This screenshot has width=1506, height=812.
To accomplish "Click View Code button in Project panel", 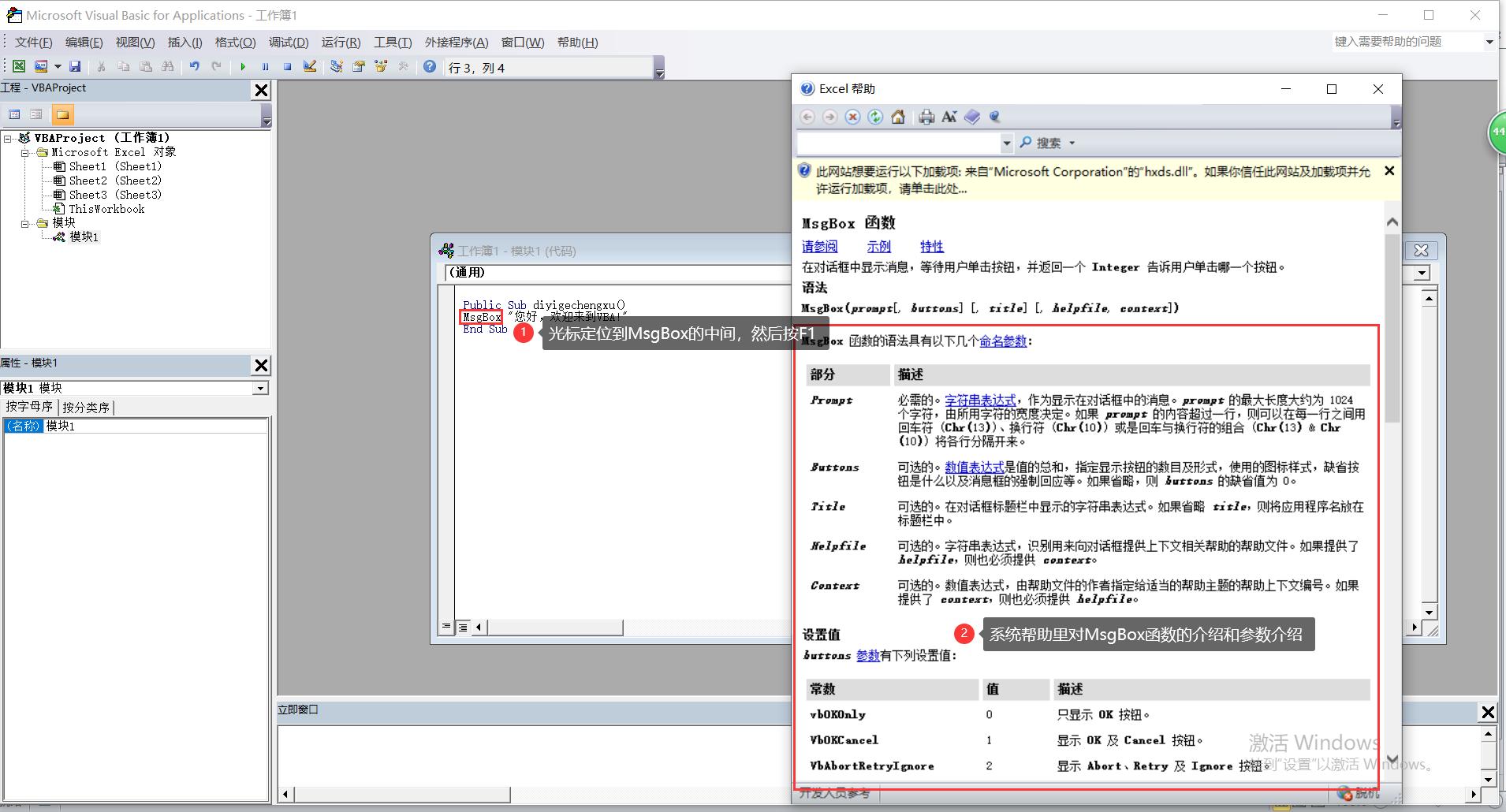I will (14, 115).
